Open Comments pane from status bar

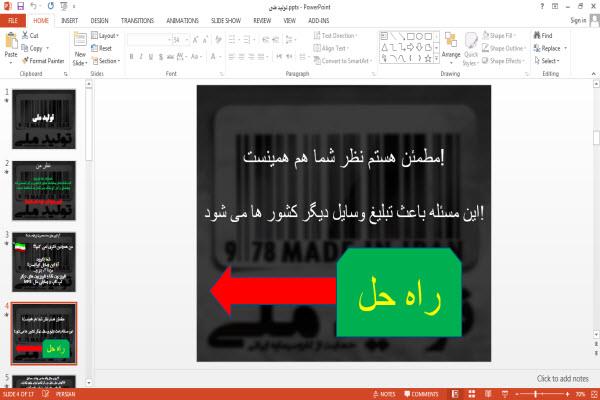click(421, 394)
